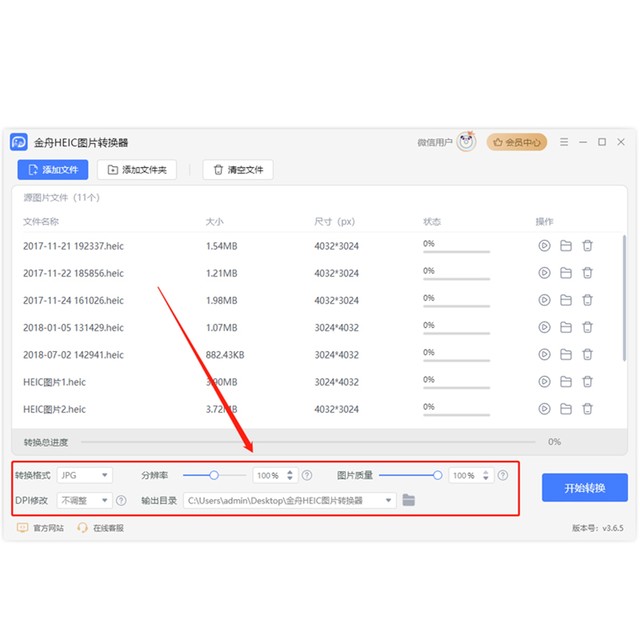
Task: Delete HEIC图片1.heic from list
Action: [x=587, y=382]
